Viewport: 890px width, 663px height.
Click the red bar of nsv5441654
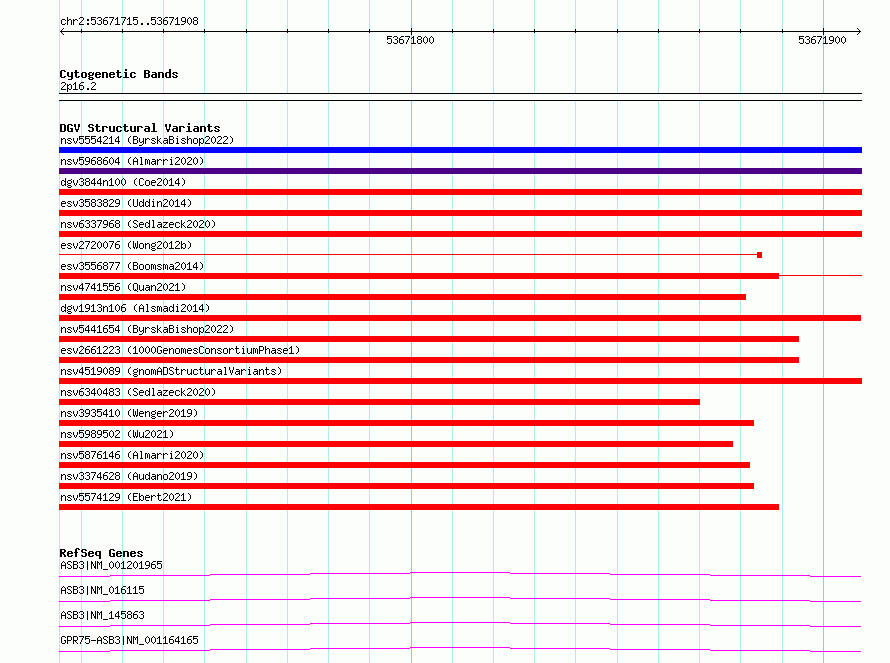[429, 339]
